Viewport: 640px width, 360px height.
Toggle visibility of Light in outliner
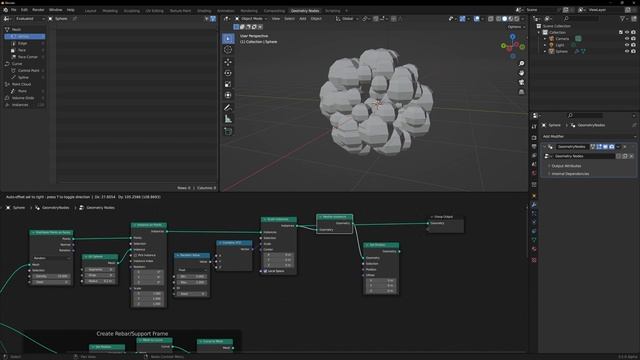(627, 45)
